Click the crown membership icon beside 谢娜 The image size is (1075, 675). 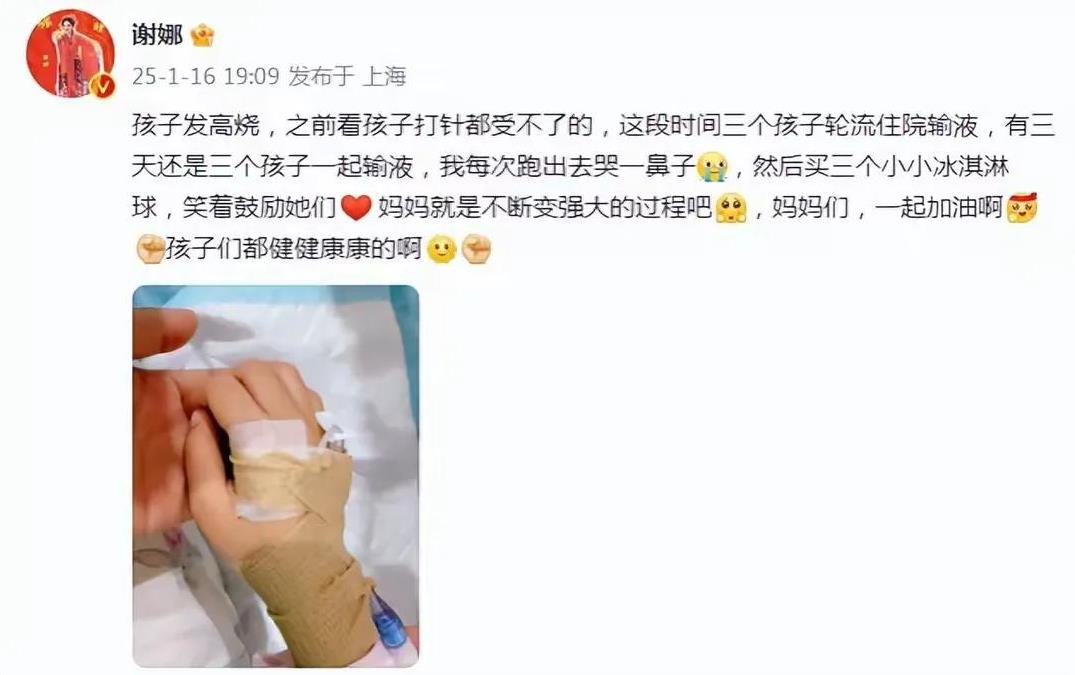202,36
